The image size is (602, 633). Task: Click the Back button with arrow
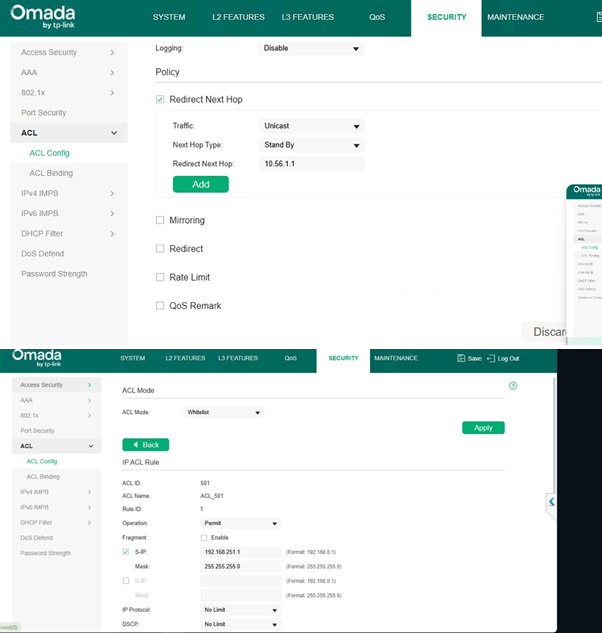(x=145, y=444)
